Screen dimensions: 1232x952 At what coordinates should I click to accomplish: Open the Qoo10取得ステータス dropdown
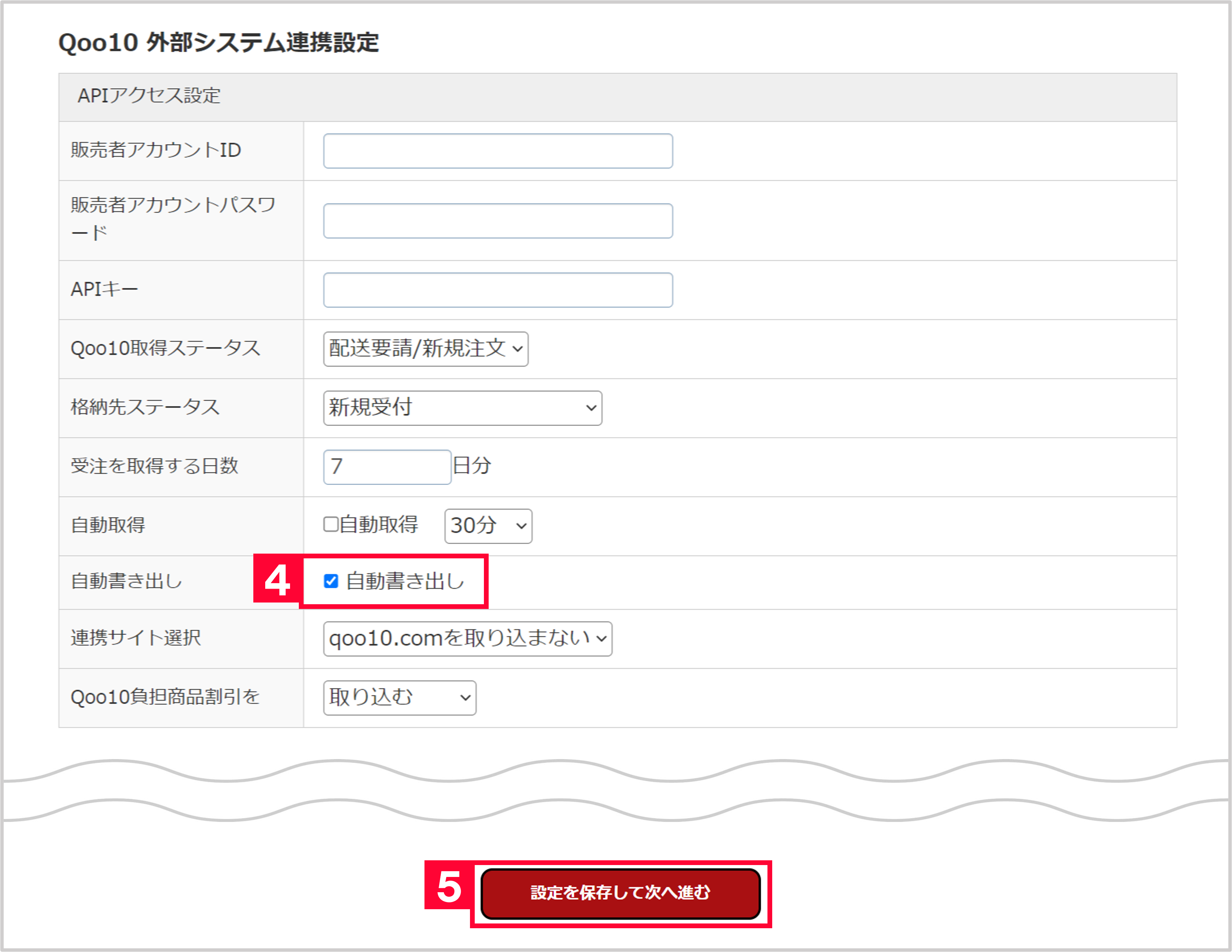pos(425,349)
